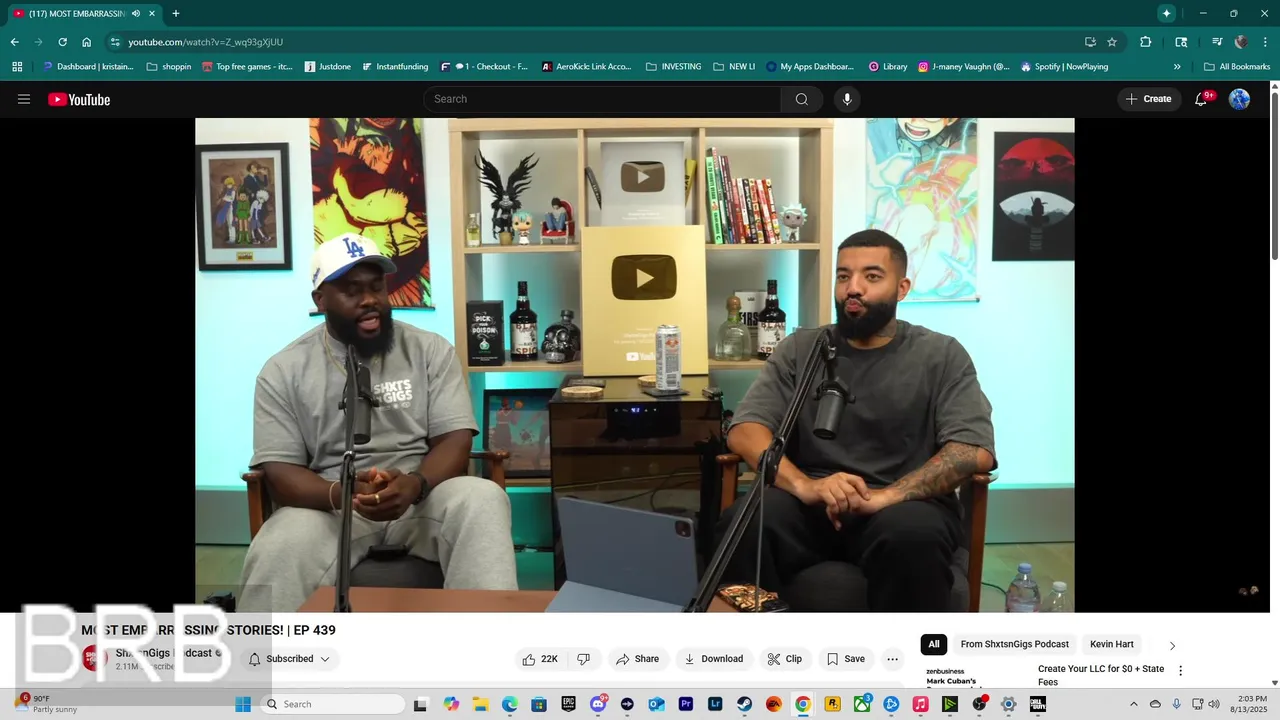Image resolution: width=1280 pixels, height=720 pixels.
Task: Click the Chrome address bar URL
Action: click(206, 42)
